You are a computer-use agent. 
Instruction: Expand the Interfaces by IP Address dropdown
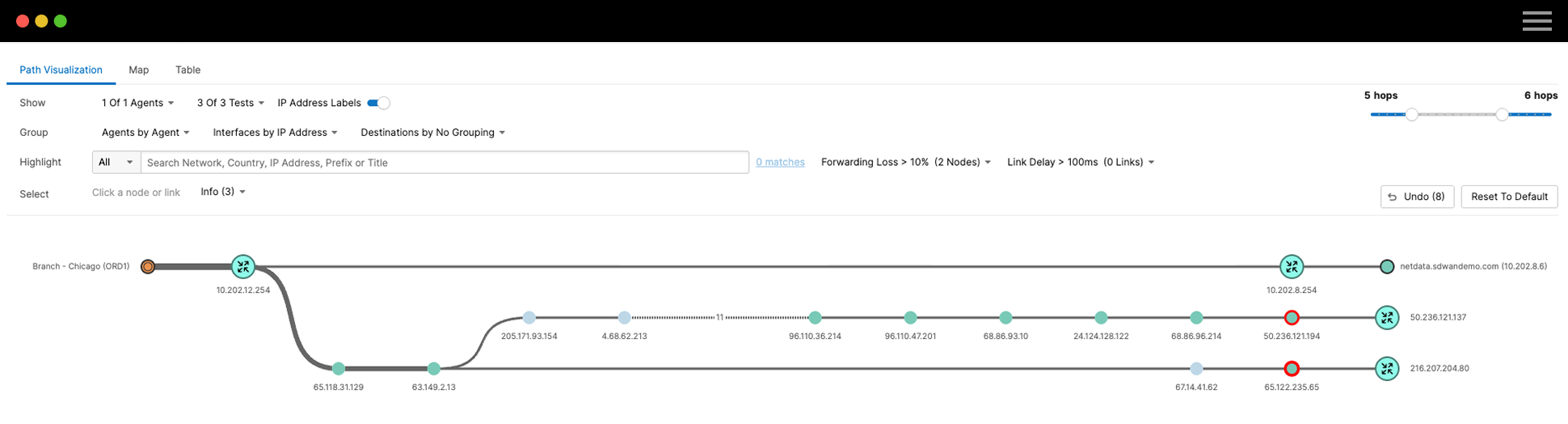coord(275,133)
